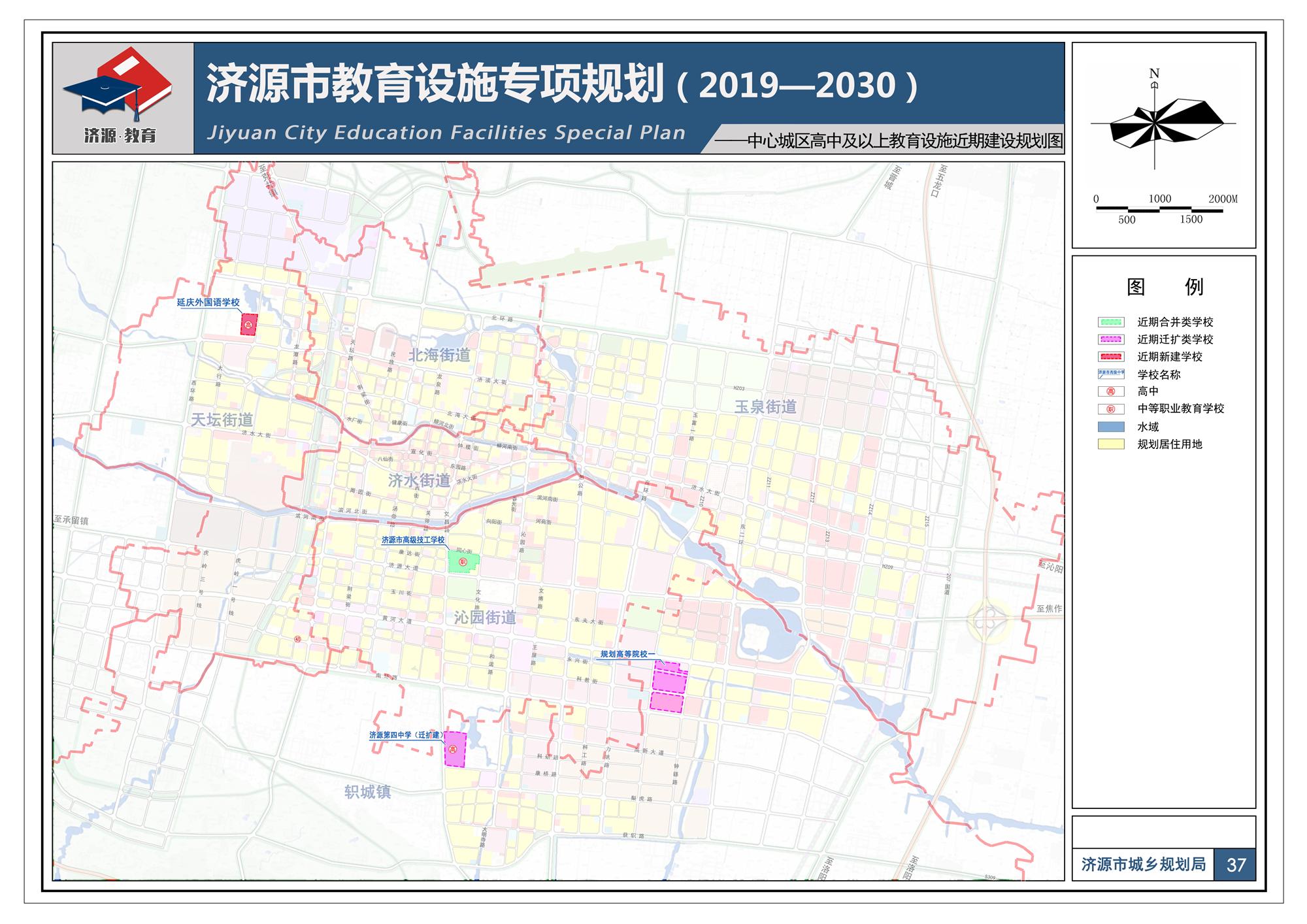Click the 高中 circle symbol in the legend
Viewport: 1307px width, 924px height.
(x=1111, y=391)
